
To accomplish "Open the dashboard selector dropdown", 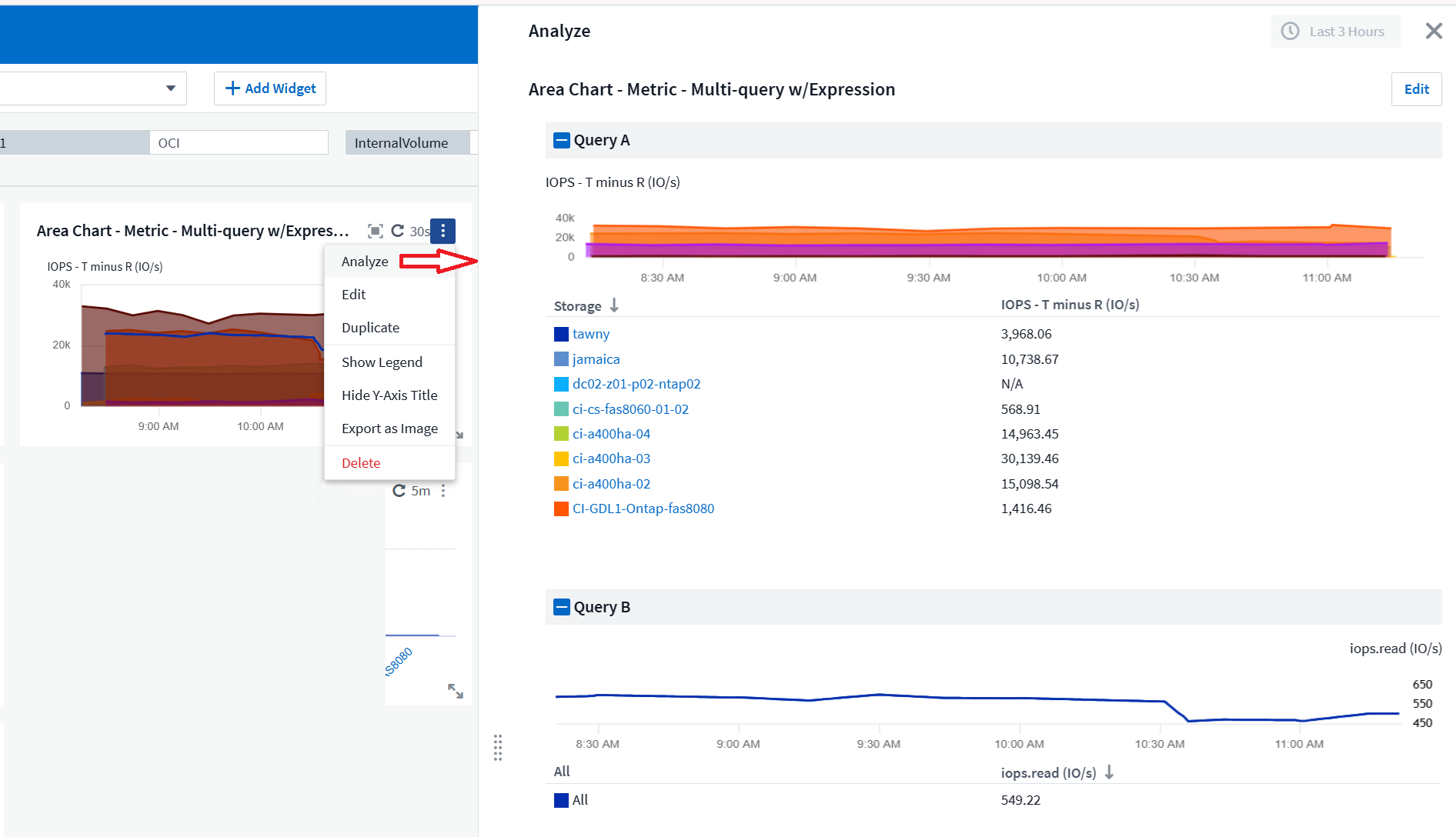I will click(x=171, y=88).
